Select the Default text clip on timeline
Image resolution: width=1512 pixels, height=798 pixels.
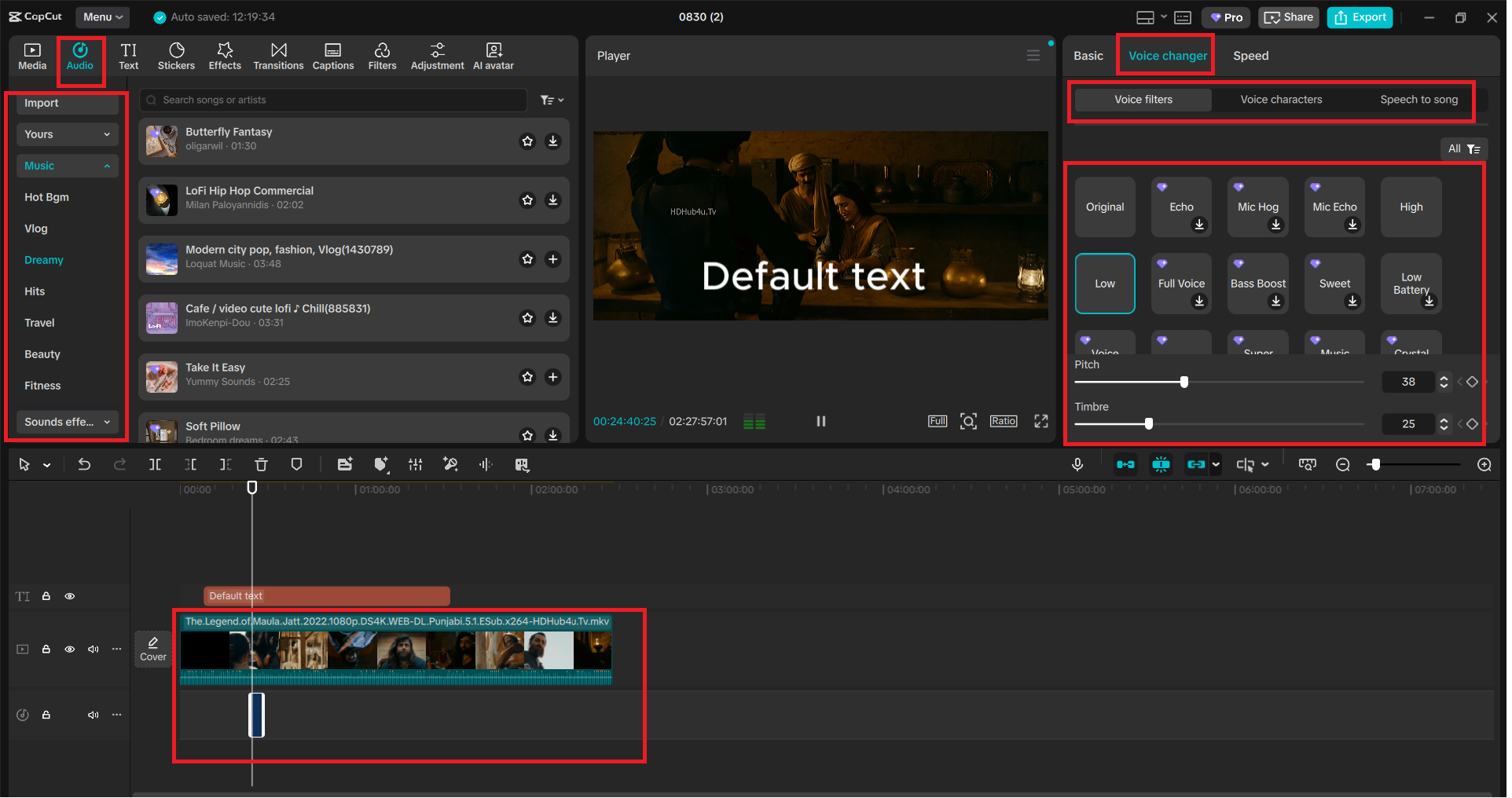pos(327,597)
